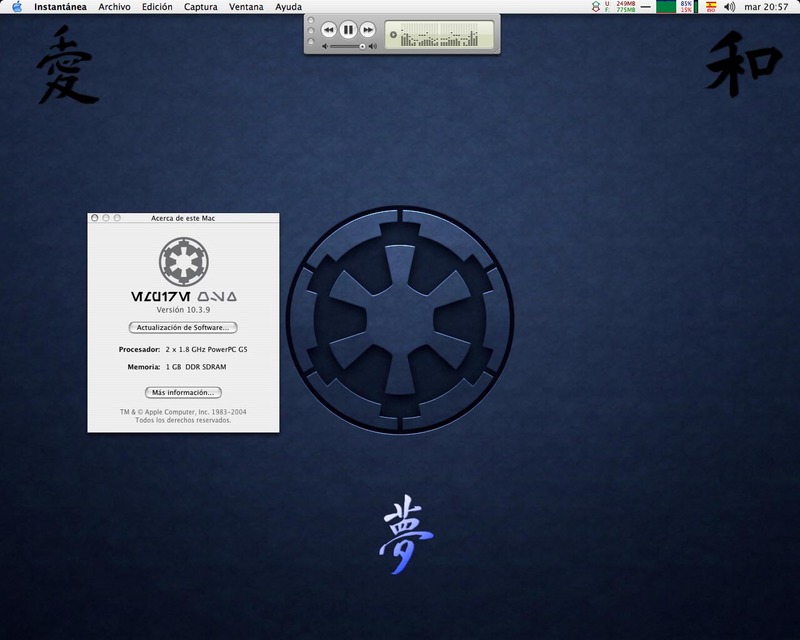Click the 249MB / 775MB memory readout

pyautogui.click(x=620, y=7)
